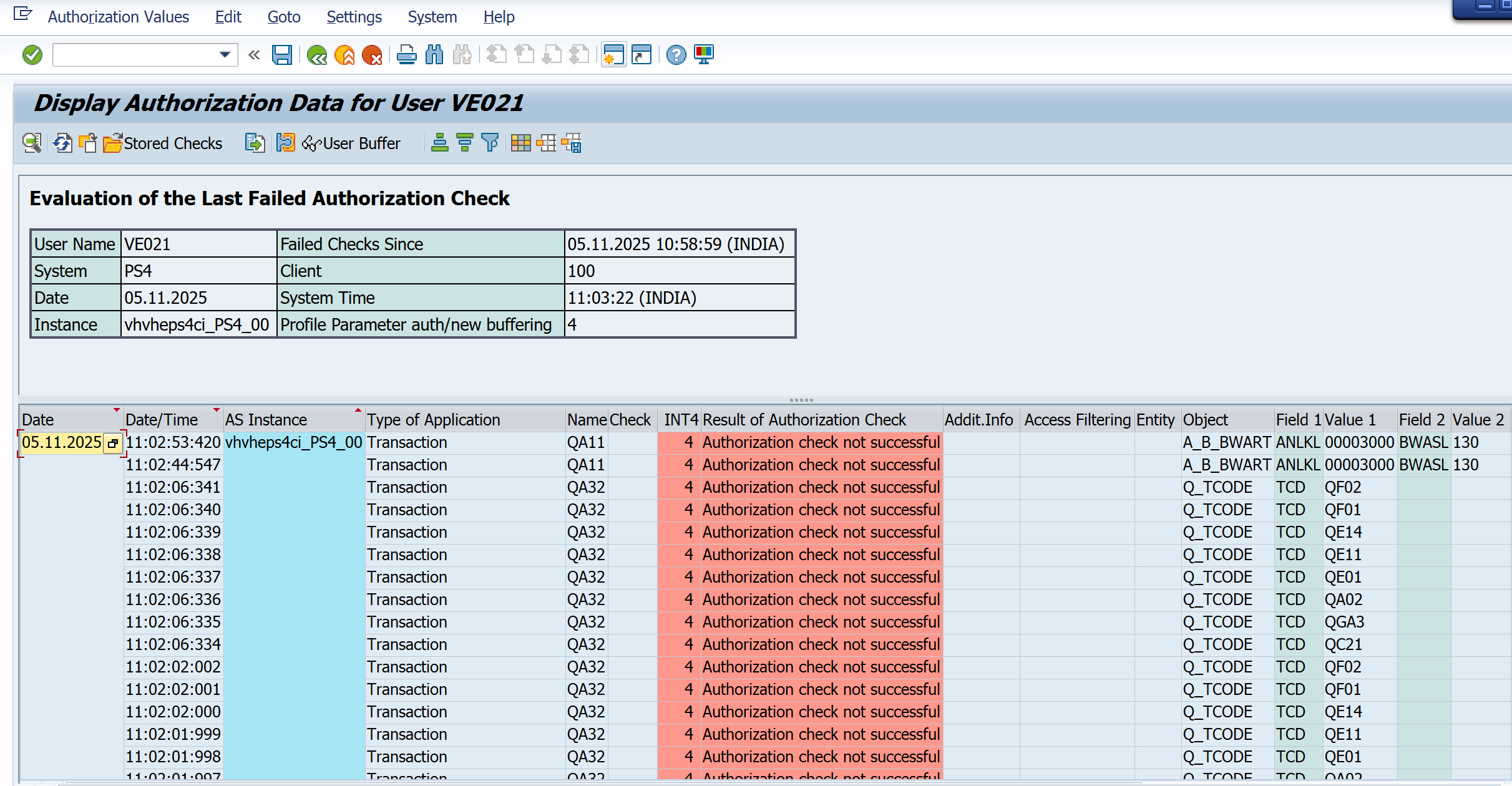Open the Settings menu

point(354,17)
